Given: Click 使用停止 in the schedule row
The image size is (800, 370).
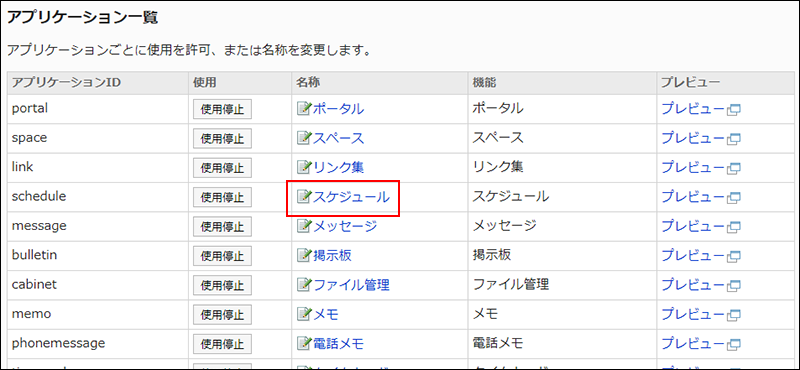Looking at the screenshot, I should 222,197.
